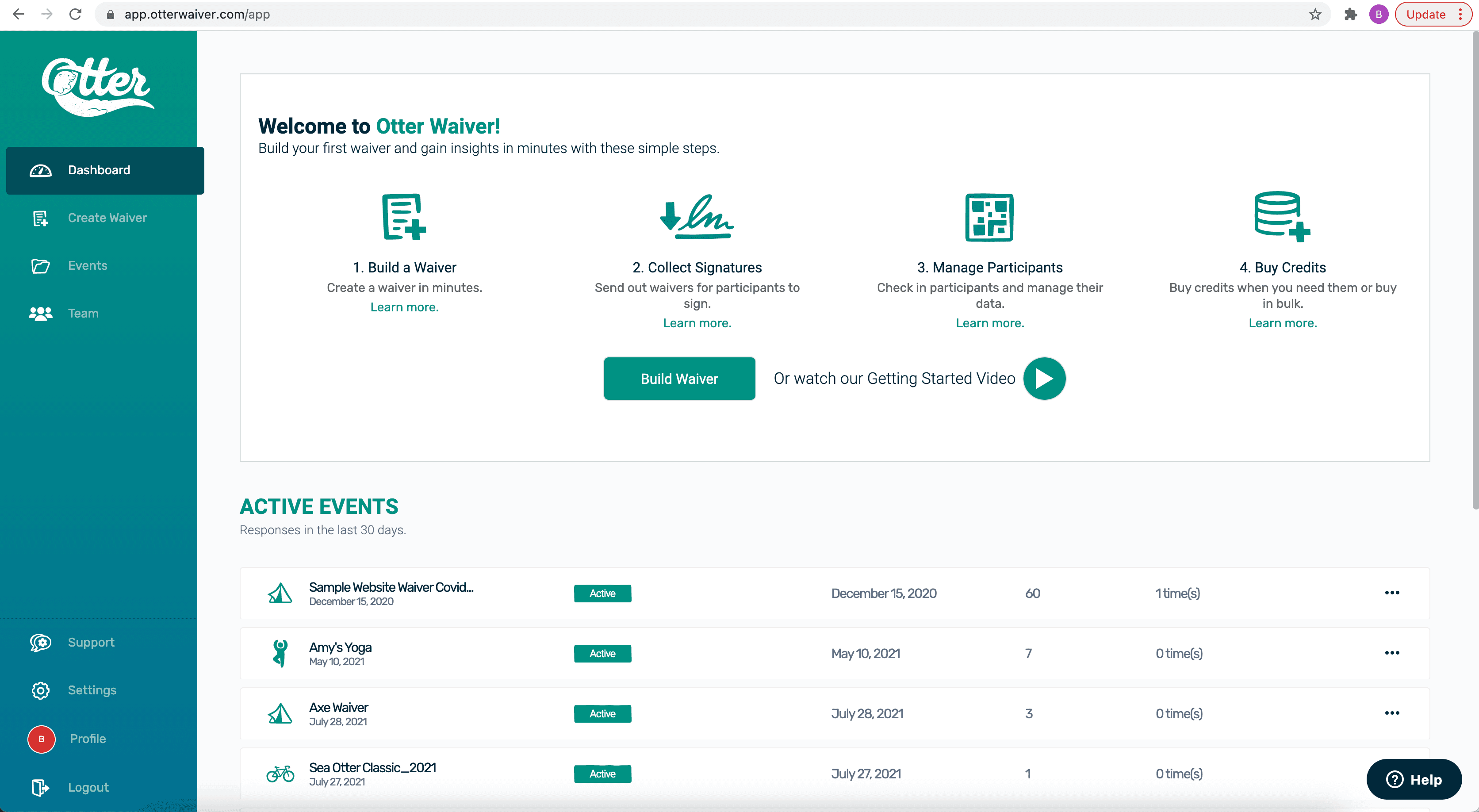This screenshot has width=1479, height=812.
Task: Click the Build Waiver button
Action: [x=679, y=379]
